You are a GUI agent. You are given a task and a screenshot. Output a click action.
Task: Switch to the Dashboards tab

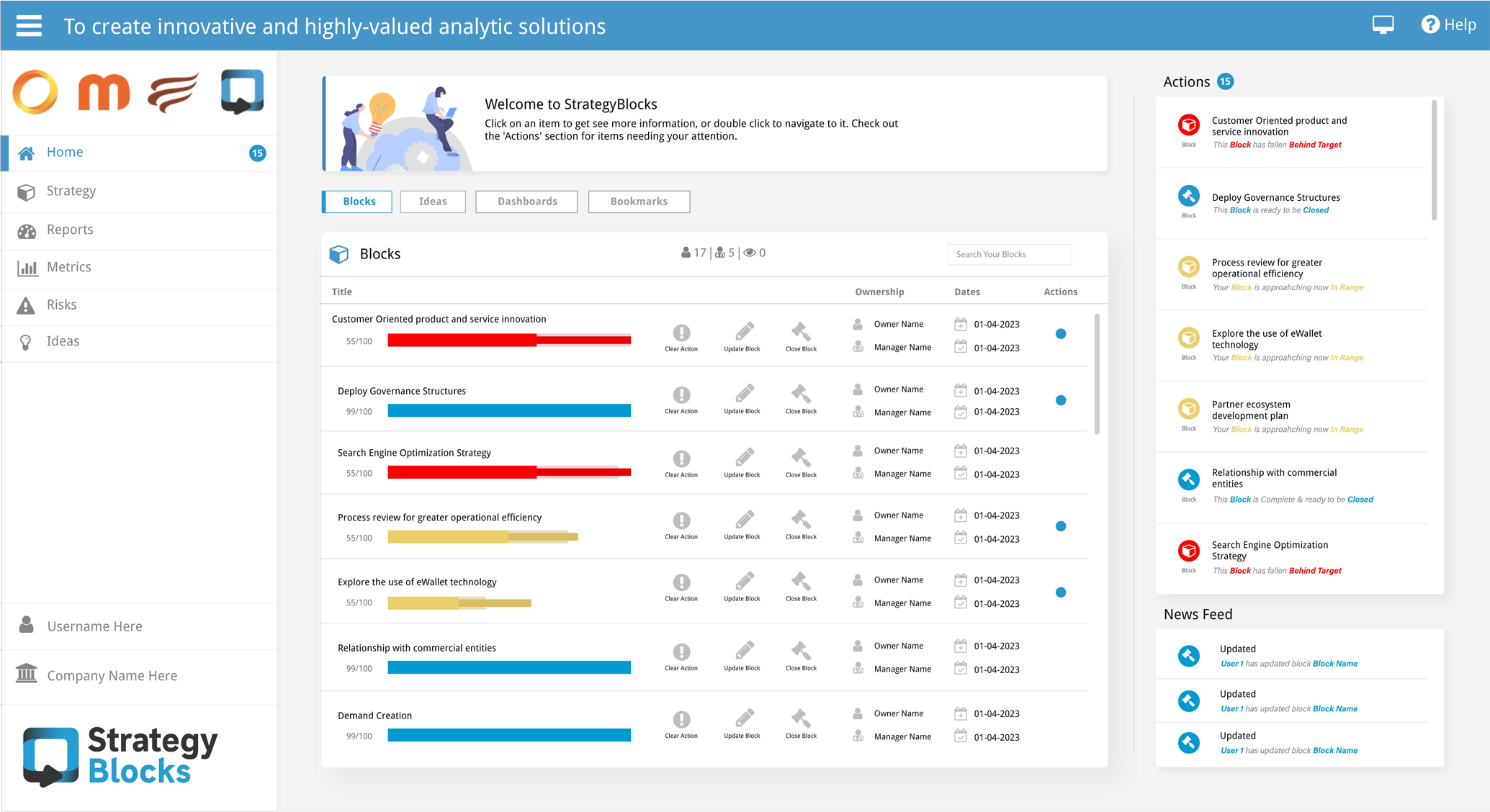coord(526,202)
